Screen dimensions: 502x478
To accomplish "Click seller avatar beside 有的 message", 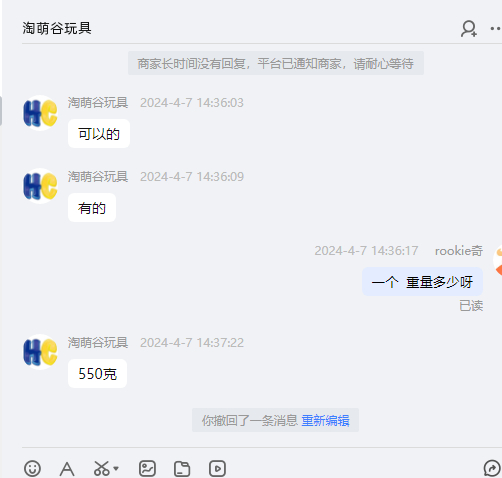I will tap(40, 186).
